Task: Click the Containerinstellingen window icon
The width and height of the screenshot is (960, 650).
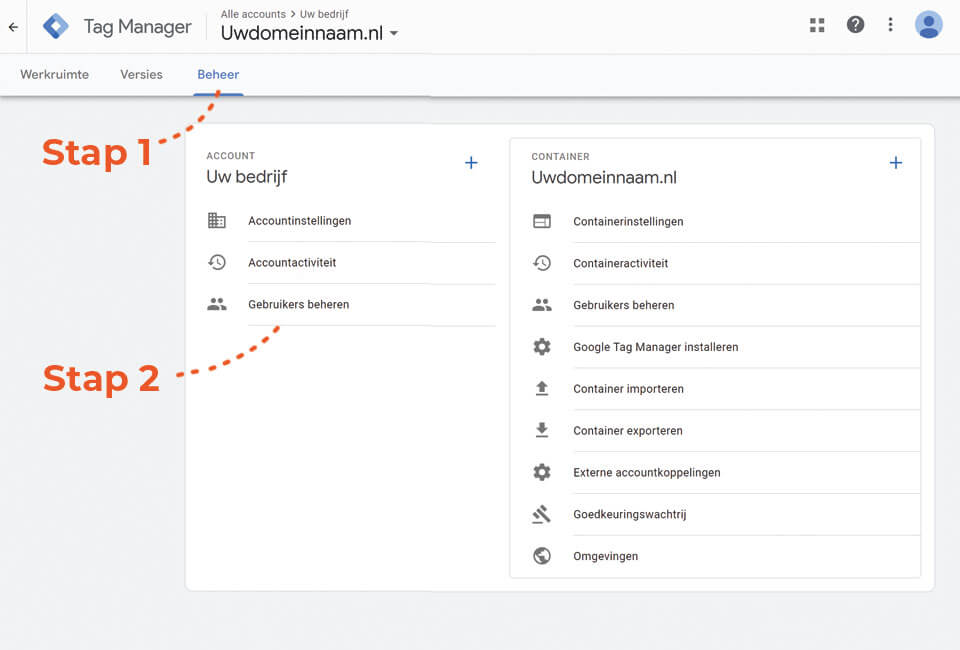Action: [542, 222]
